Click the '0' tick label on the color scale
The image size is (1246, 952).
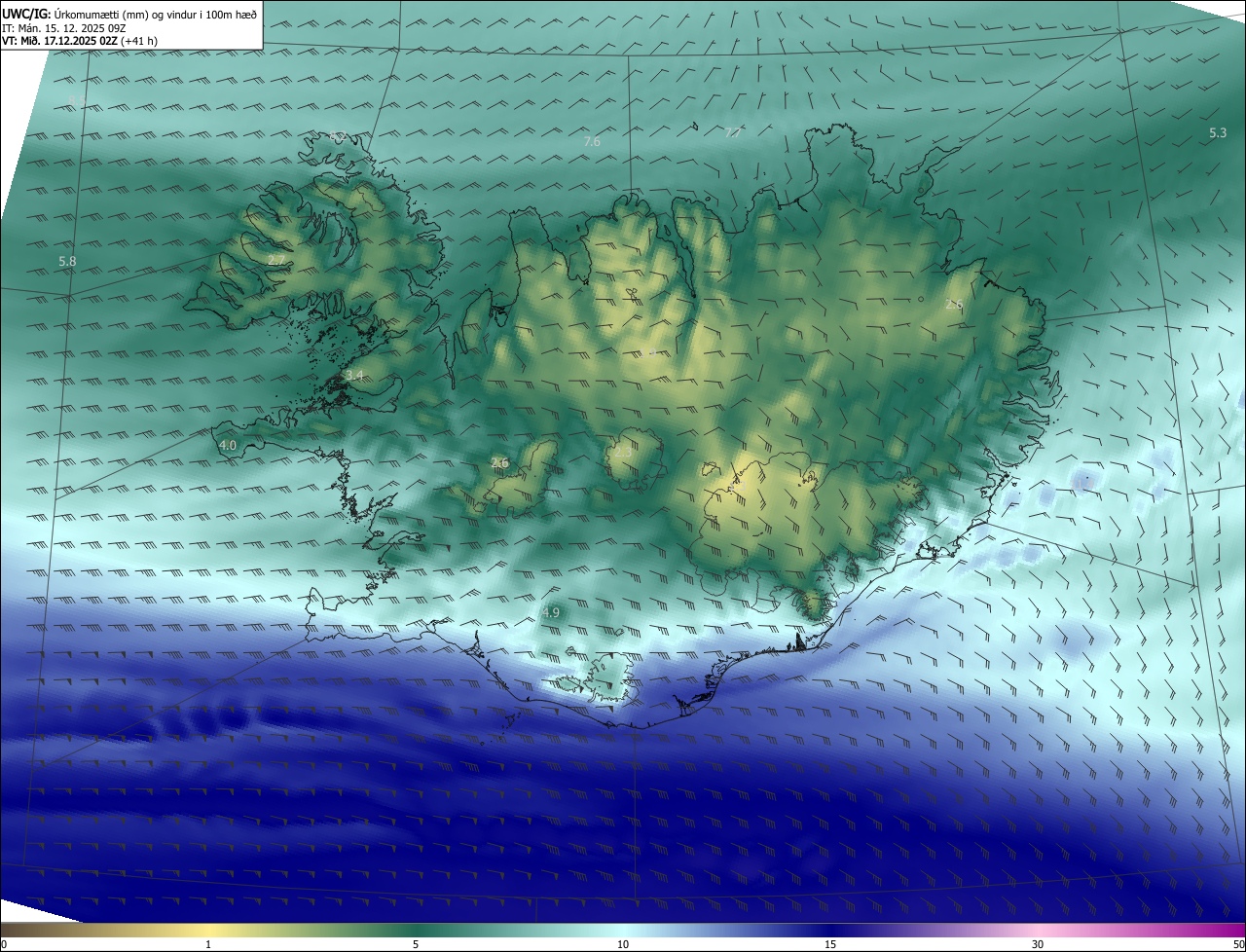point(4,944)
